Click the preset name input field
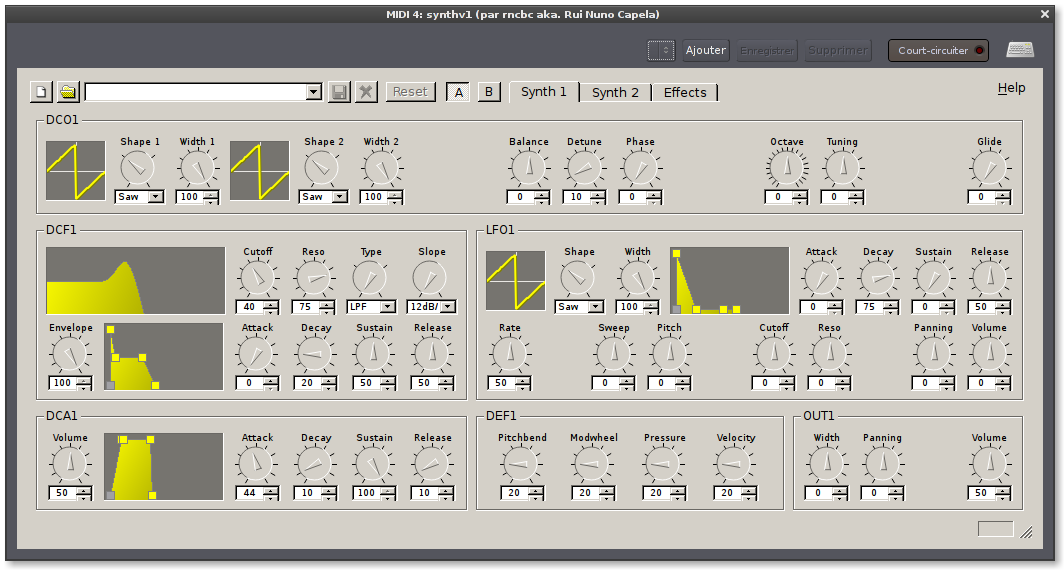Screen dimensions: 1064x570 click(x=195, y=92)
